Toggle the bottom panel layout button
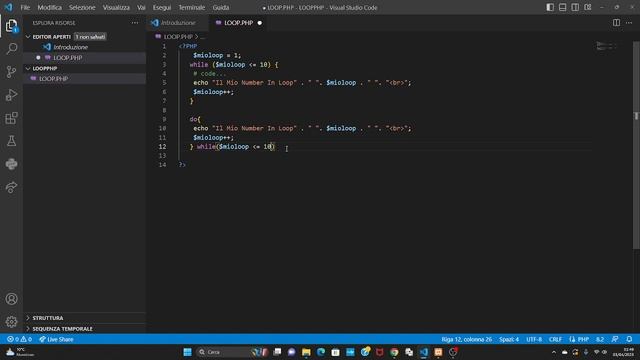Screen dimensions: 640x360 pyautogui.click(x=562, y=7)
